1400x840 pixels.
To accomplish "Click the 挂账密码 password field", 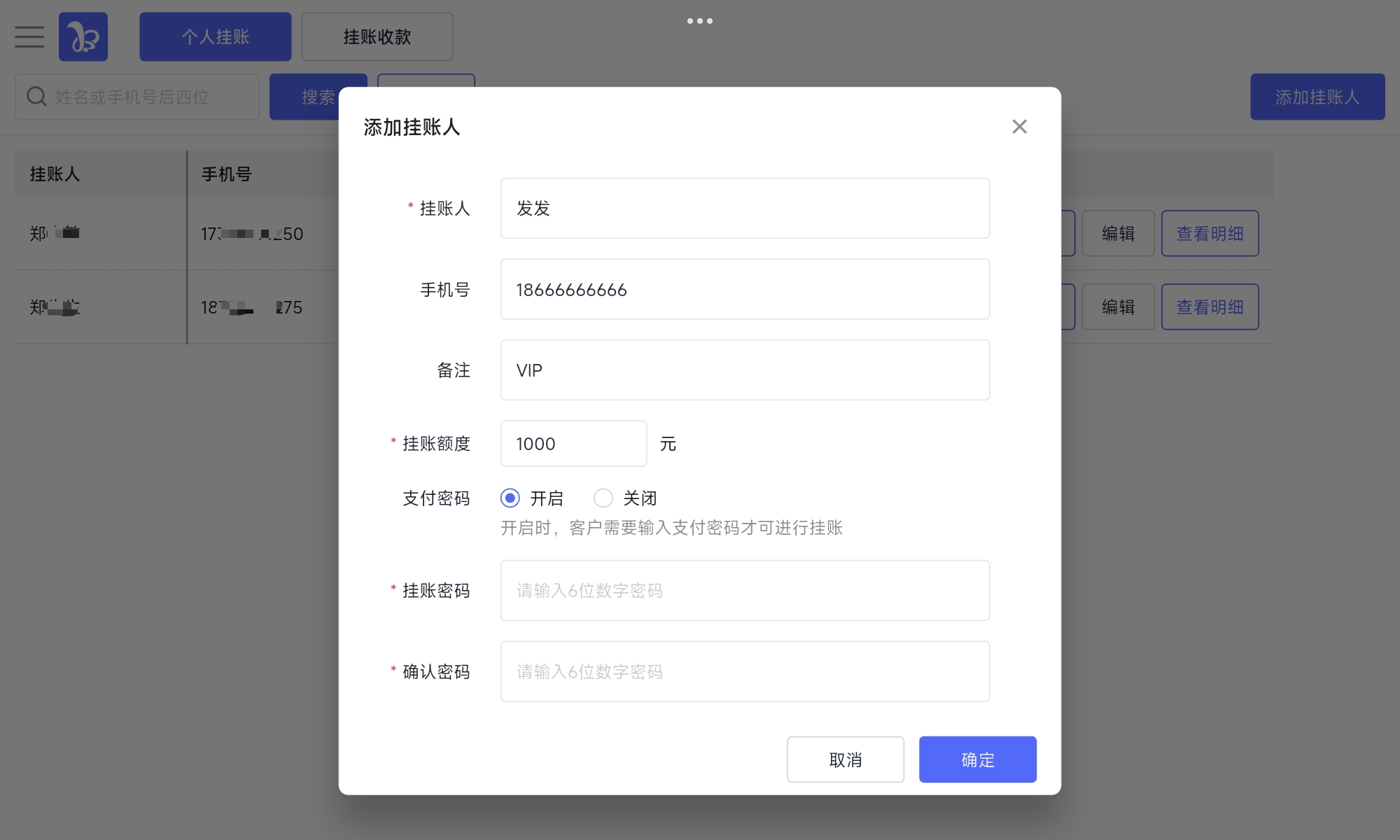I will click(744, 591).
